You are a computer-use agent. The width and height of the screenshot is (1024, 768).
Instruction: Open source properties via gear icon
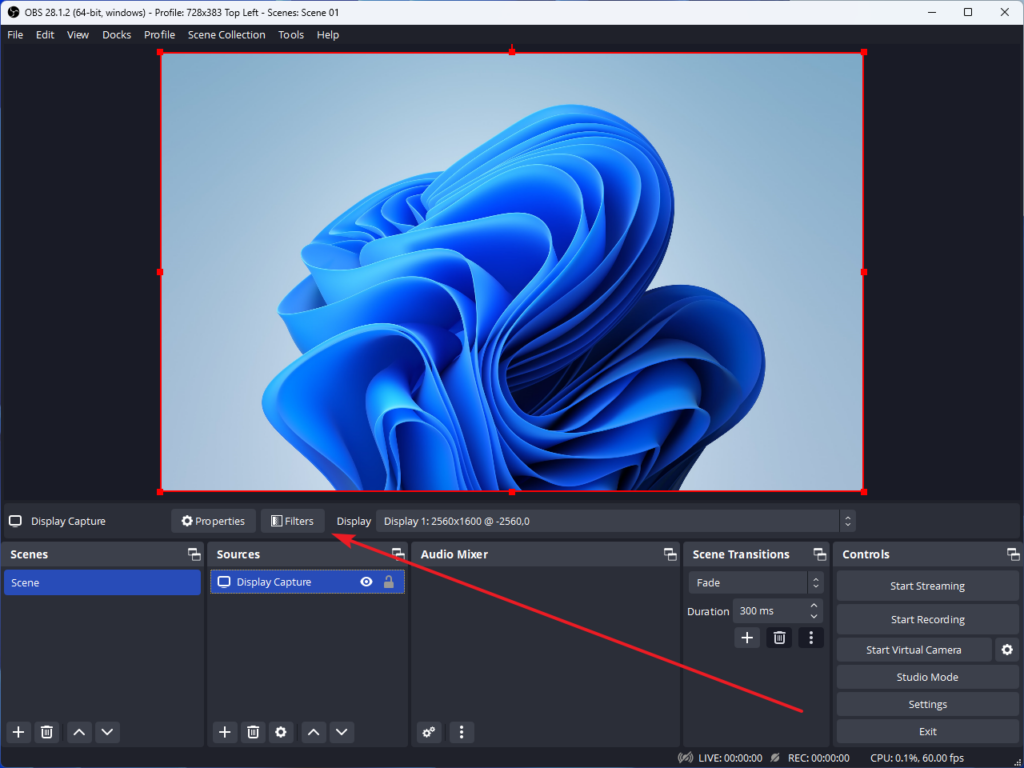tap(281, 732)
